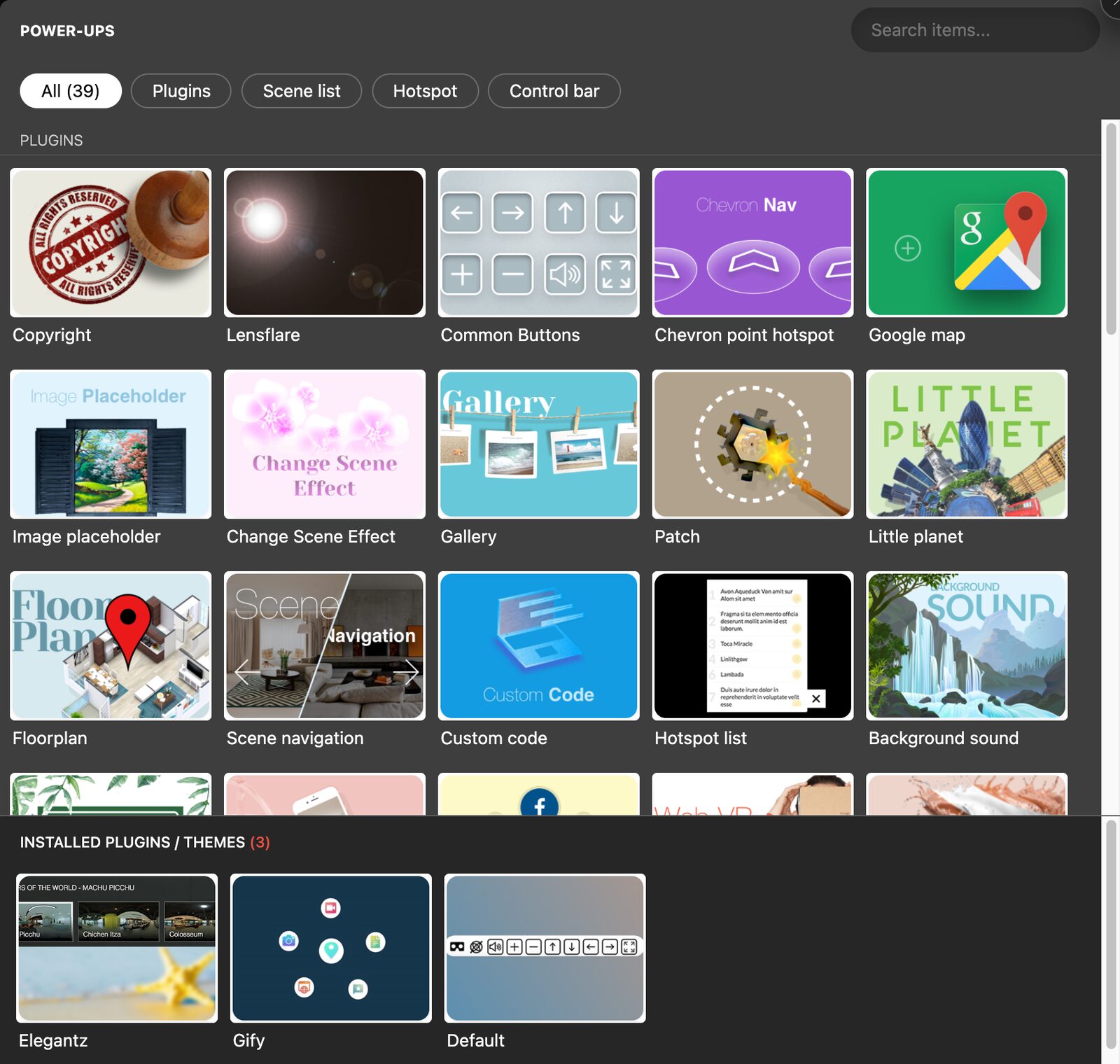
Task: Click the Copyright label text
Action: (52, 335)
